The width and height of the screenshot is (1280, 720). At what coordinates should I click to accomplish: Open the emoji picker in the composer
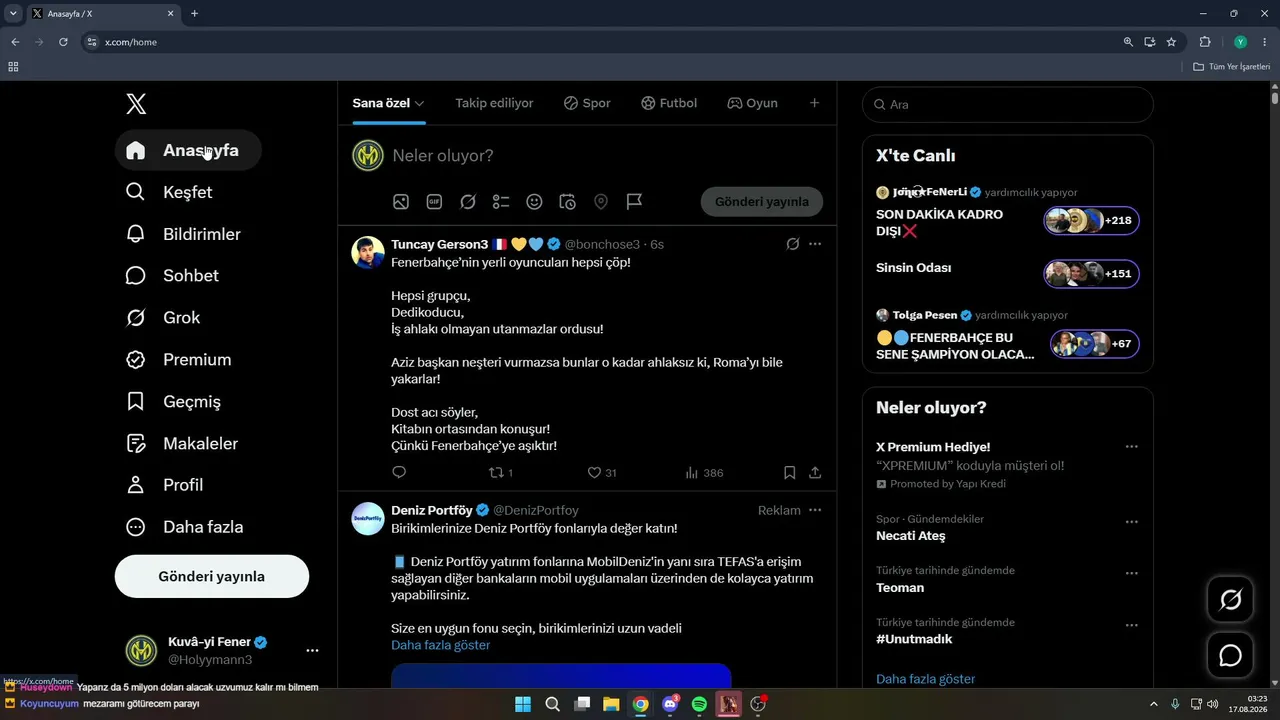[534, 202]
